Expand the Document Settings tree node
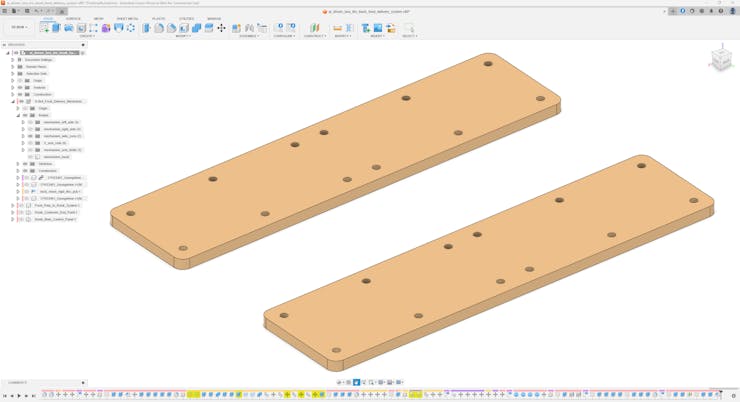Screen dimensions: 740x402 [13, 60]
